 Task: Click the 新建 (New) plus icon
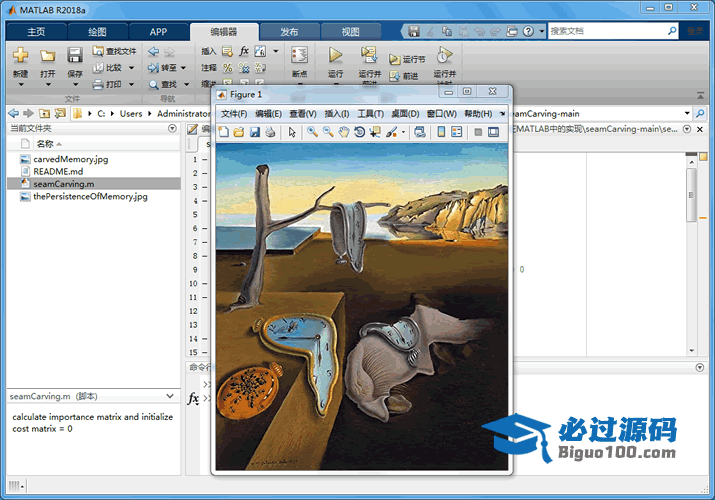click(21, 55)
